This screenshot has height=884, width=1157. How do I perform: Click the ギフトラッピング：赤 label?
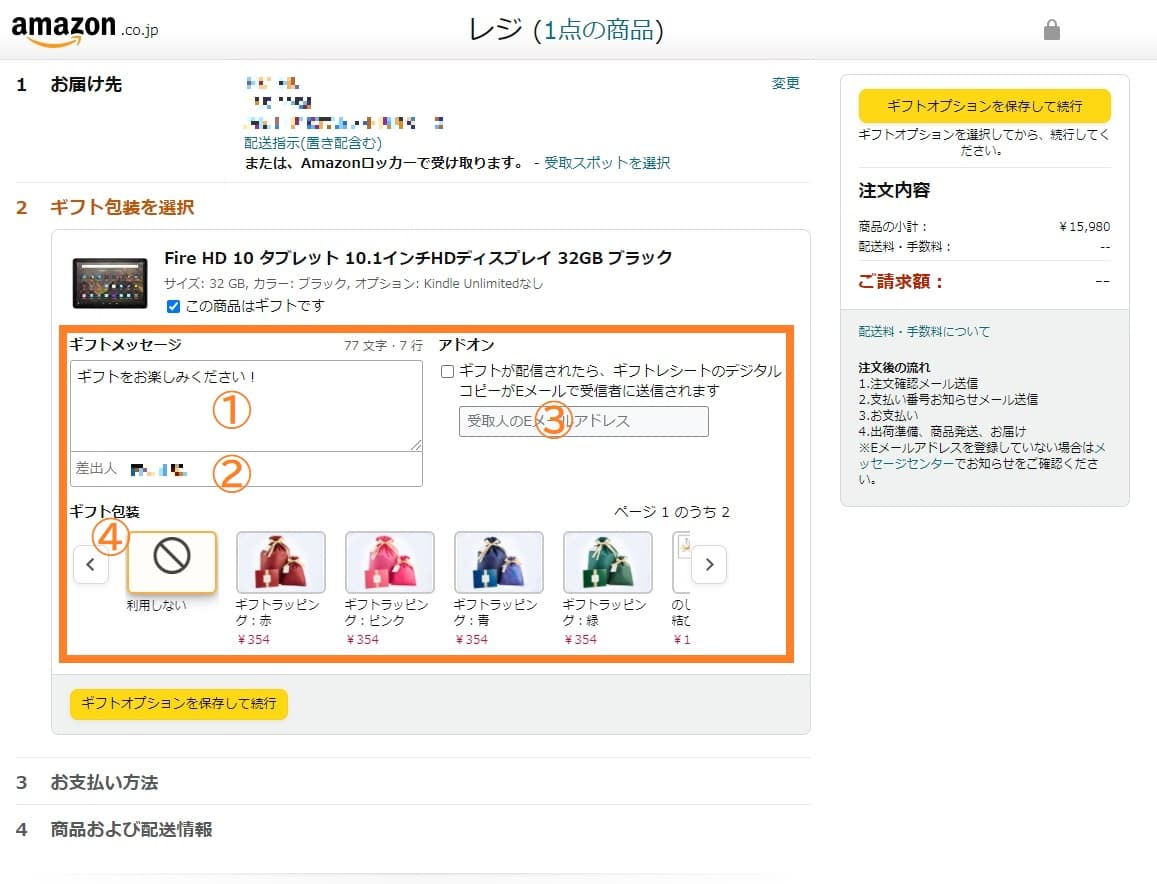pyautogui.click(x=277, y=612)
